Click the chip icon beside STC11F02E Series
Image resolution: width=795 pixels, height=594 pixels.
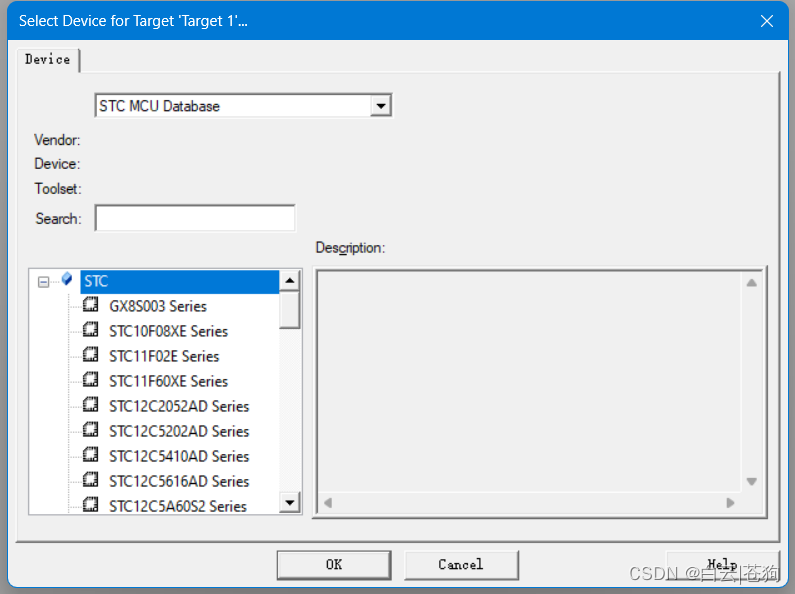(91, 354)
